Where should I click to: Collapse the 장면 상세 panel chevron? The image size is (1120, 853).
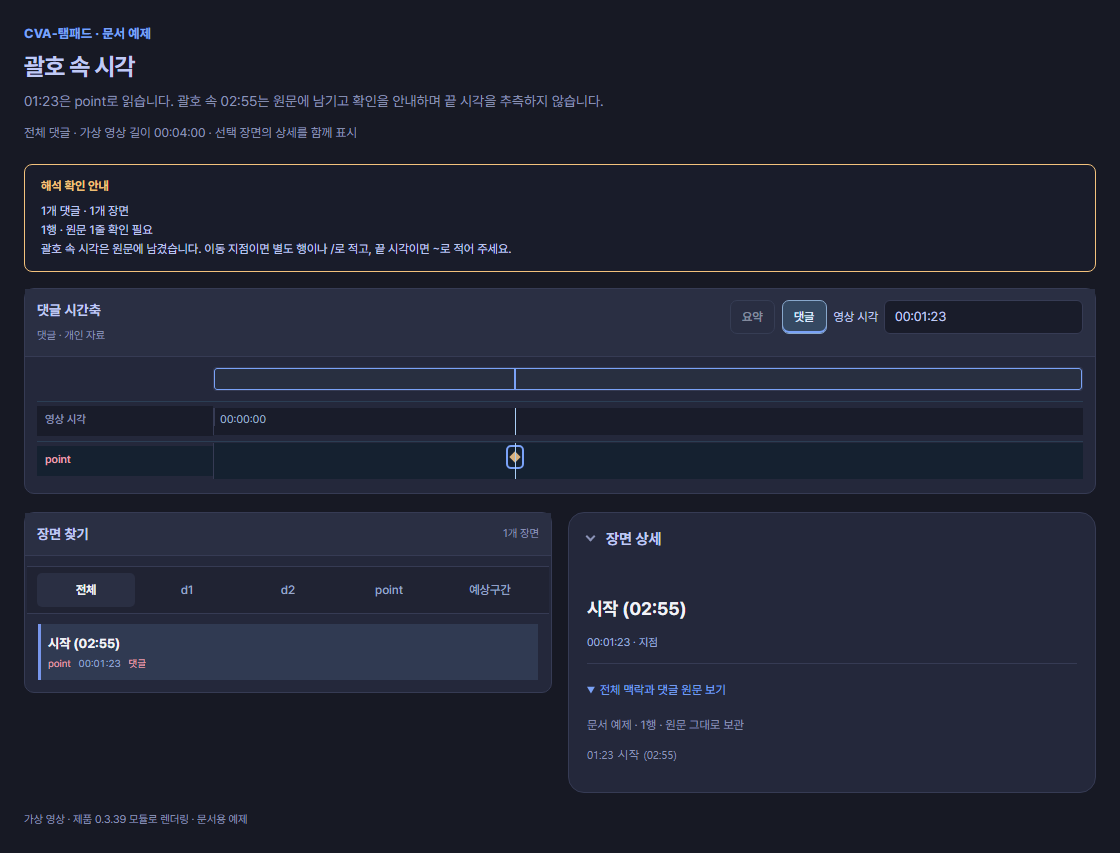tap(591, 539)
